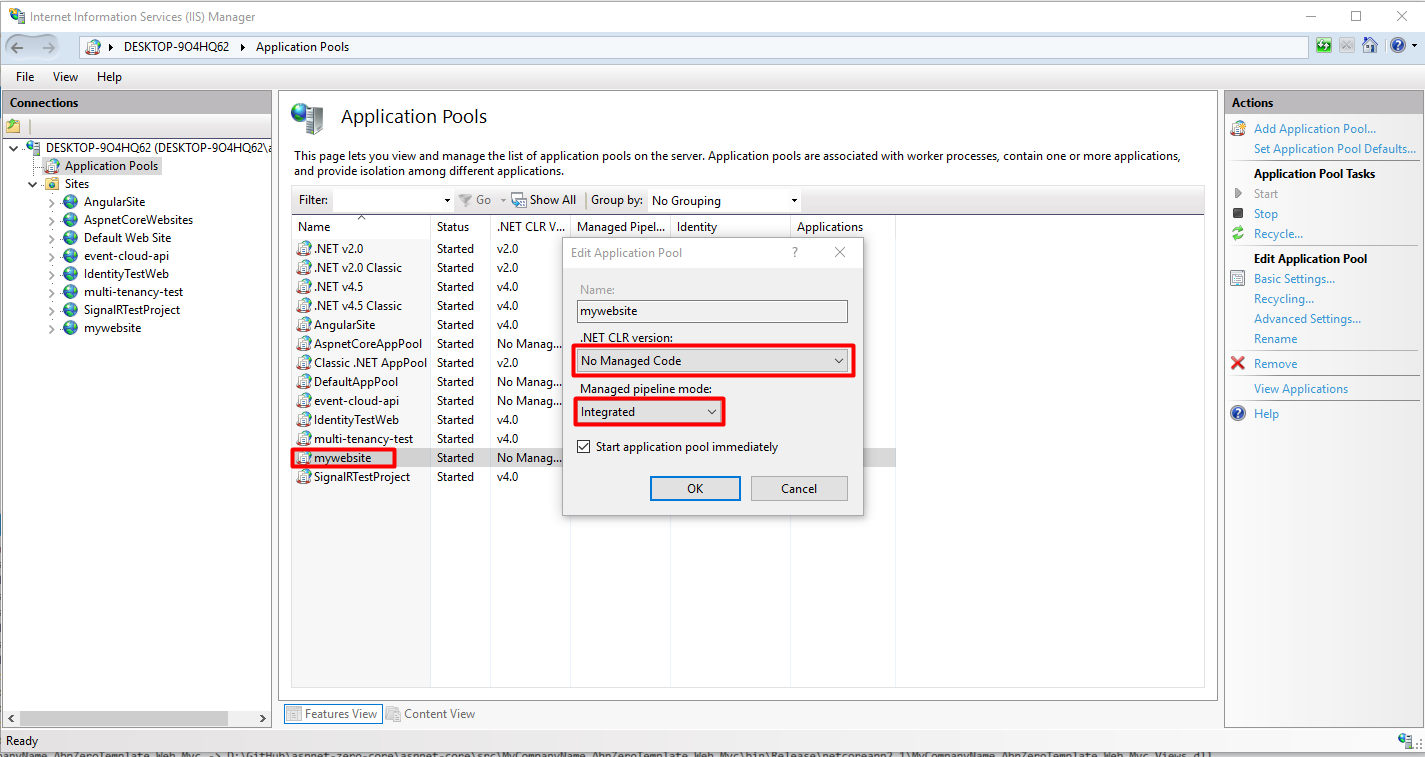Click the refresh page icon in address bar
Viewport: 1425px width, 757px height.
click(1324, 46)
